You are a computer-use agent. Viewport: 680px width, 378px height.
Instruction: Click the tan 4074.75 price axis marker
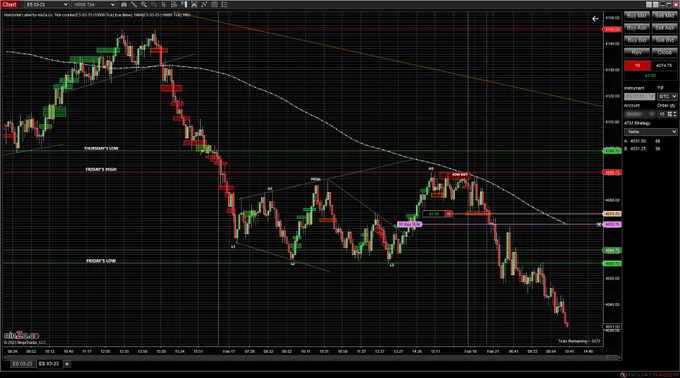pyautogui.click(x=612, y=214)
